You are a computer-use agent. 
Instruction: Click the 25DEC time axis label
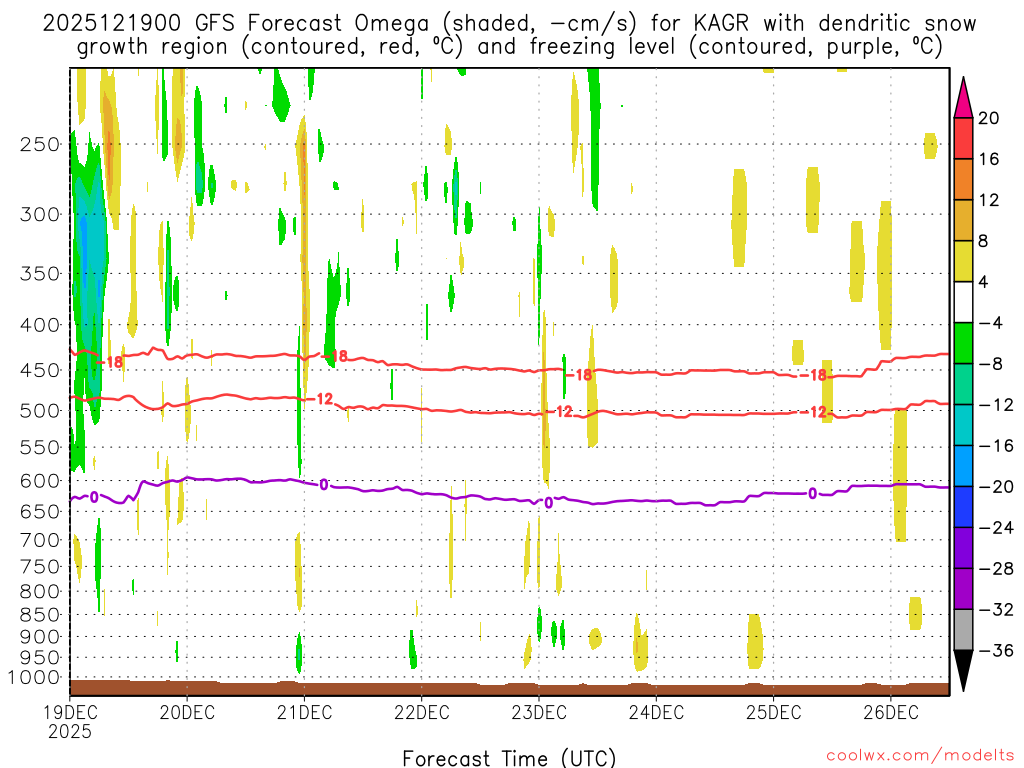point(774,712)
